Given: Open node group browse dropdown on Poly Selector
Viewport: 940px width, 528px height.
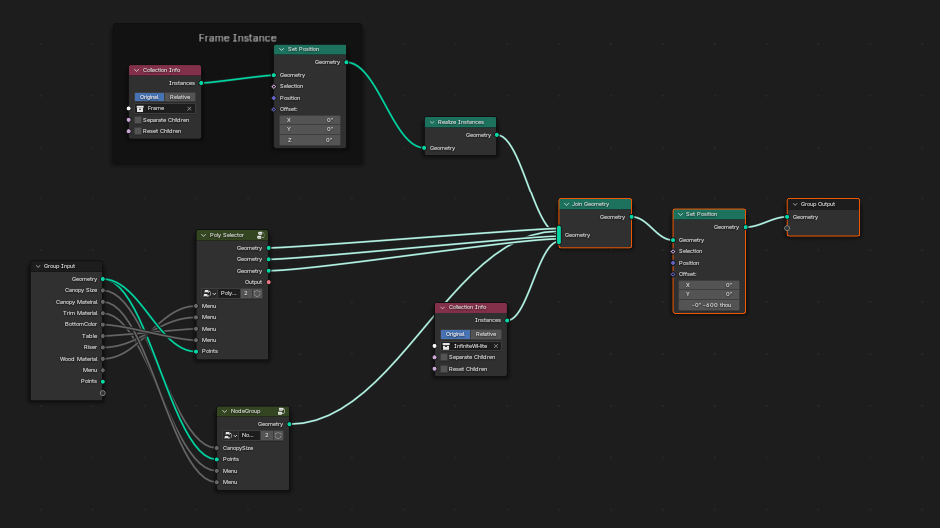Looking at the screenshot, I should (209, 293).
